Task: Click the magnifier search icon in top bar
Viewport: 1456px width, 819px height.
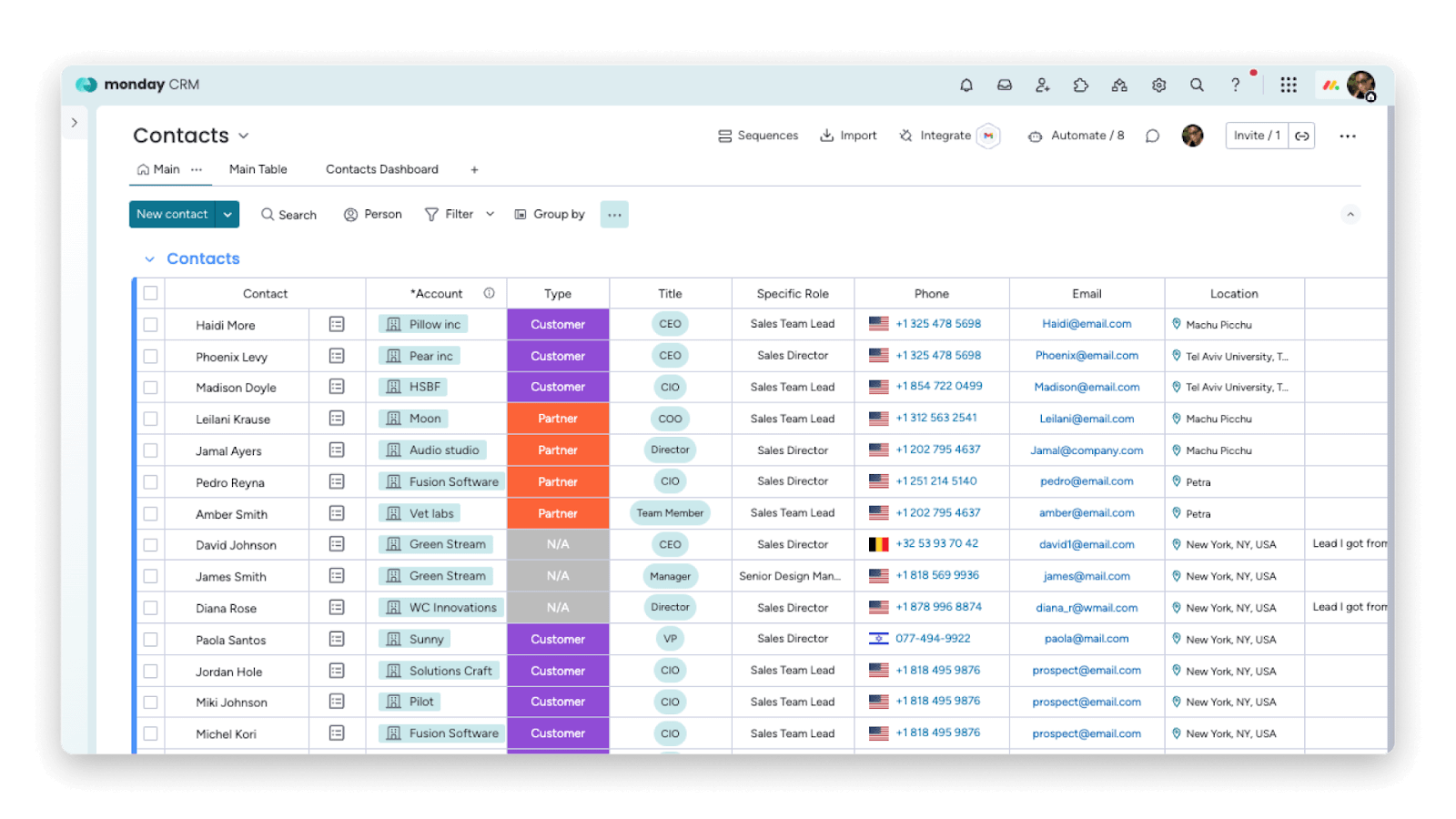Action: (1197, 85)
